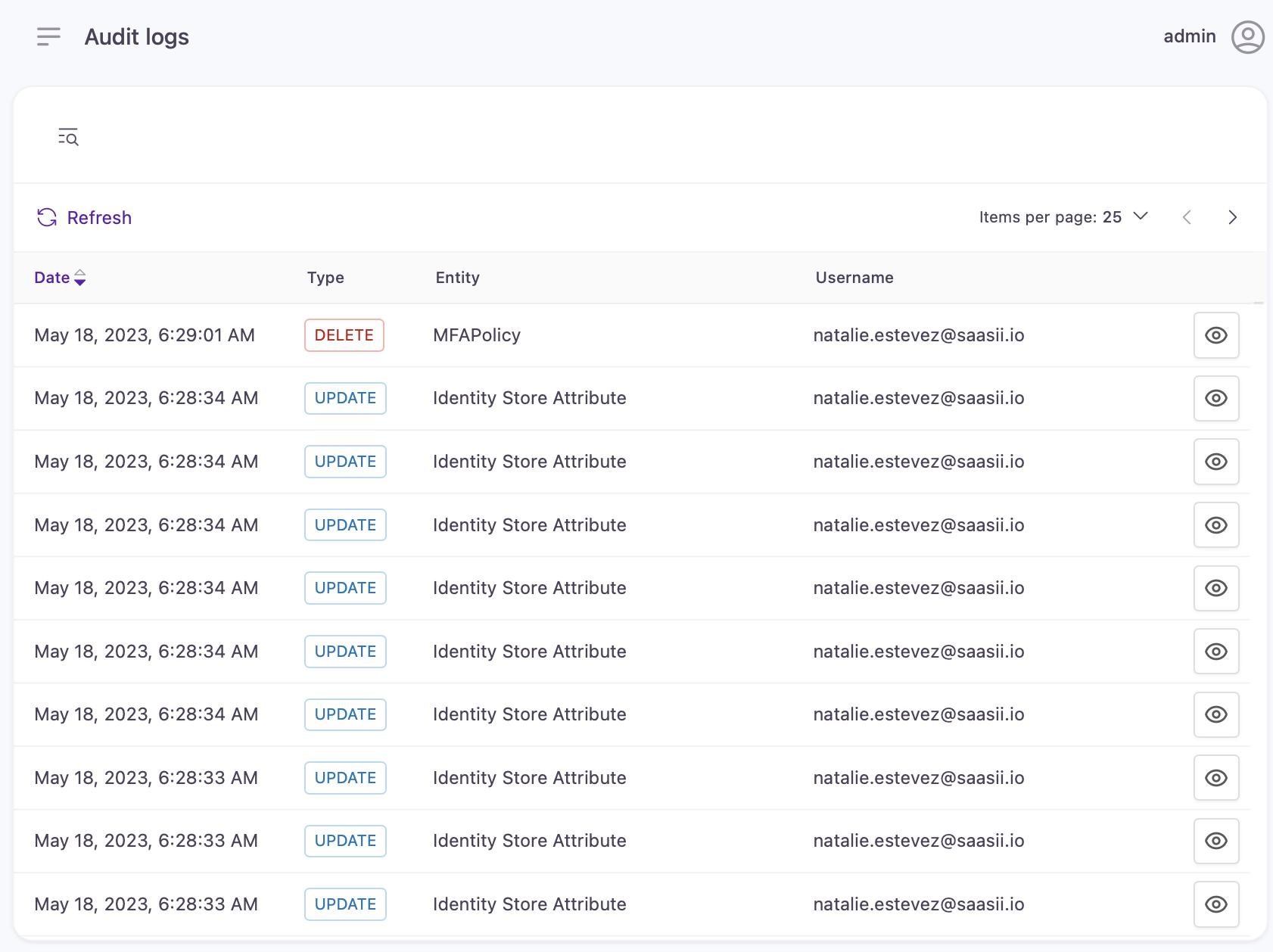Open the user account avatar menu
Screen dimensions: 1273x952
pyautogui.click(x=1247, y=37)
